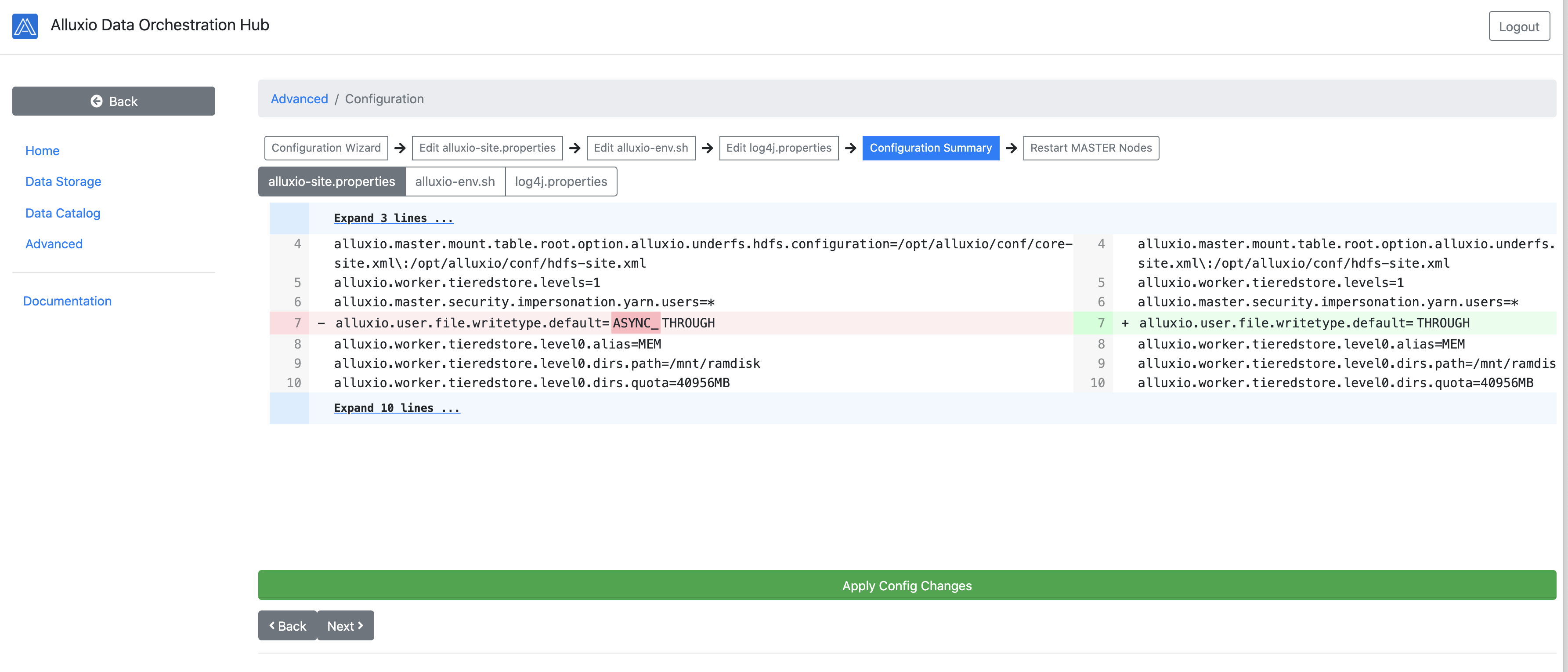The height and width of the screenshot is (672, 1568).
Task: Open the Data Catalog sidebar link
Action: point(63,213)
